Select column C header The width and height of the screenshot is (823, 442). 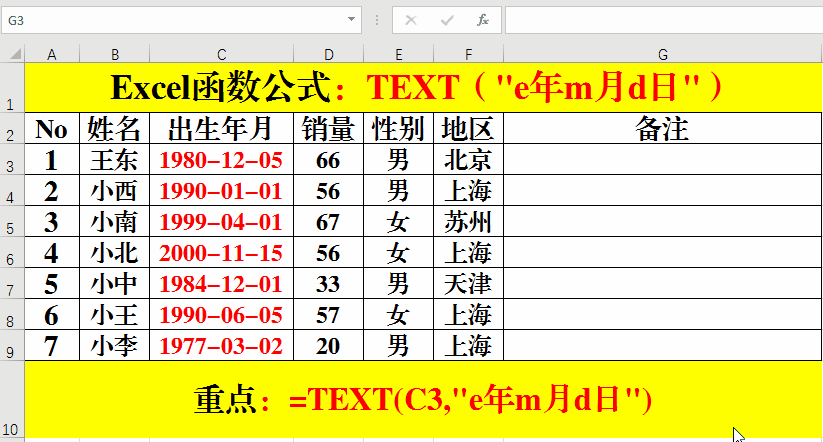[221, 55]
